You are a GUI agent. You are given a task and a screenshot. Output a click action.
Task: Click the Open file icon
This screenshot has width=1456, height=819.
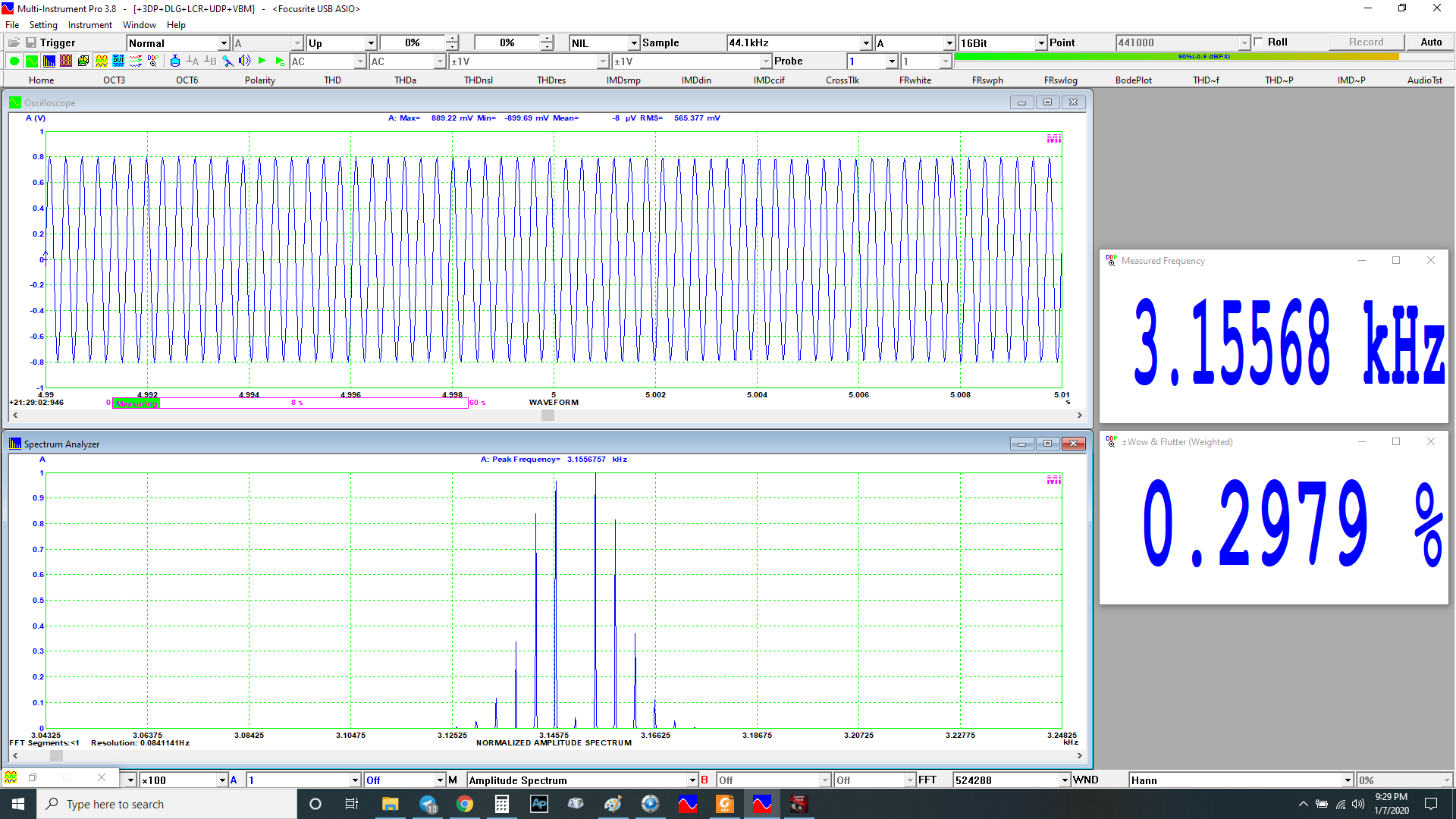tap(14, 42)
